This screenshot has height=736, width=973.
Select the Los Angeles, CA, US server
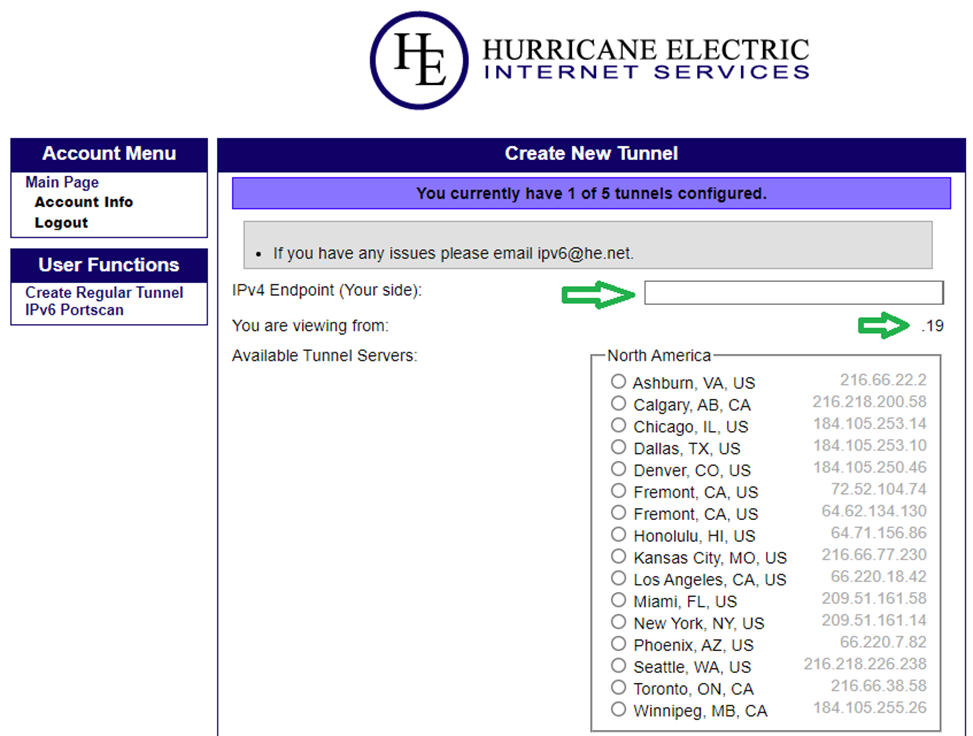pyautogui.click(x=618, y=578)
